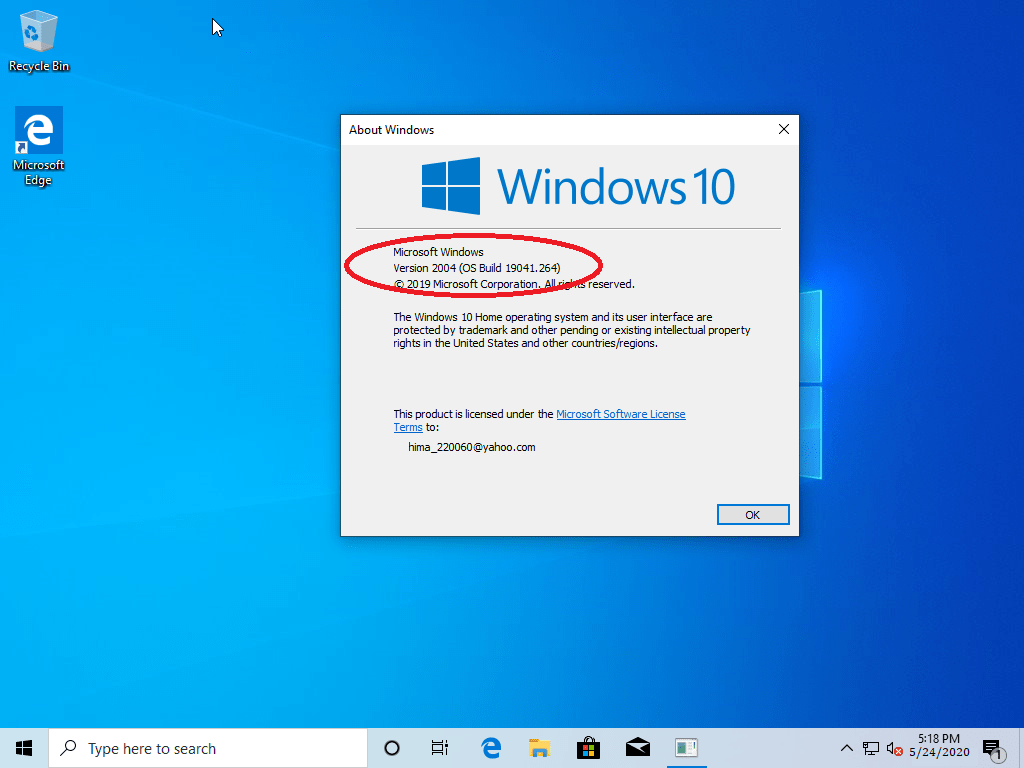
Task: Click the 'Version 2004 (OS Build 19041.264)' text
Action: point(477,268)
